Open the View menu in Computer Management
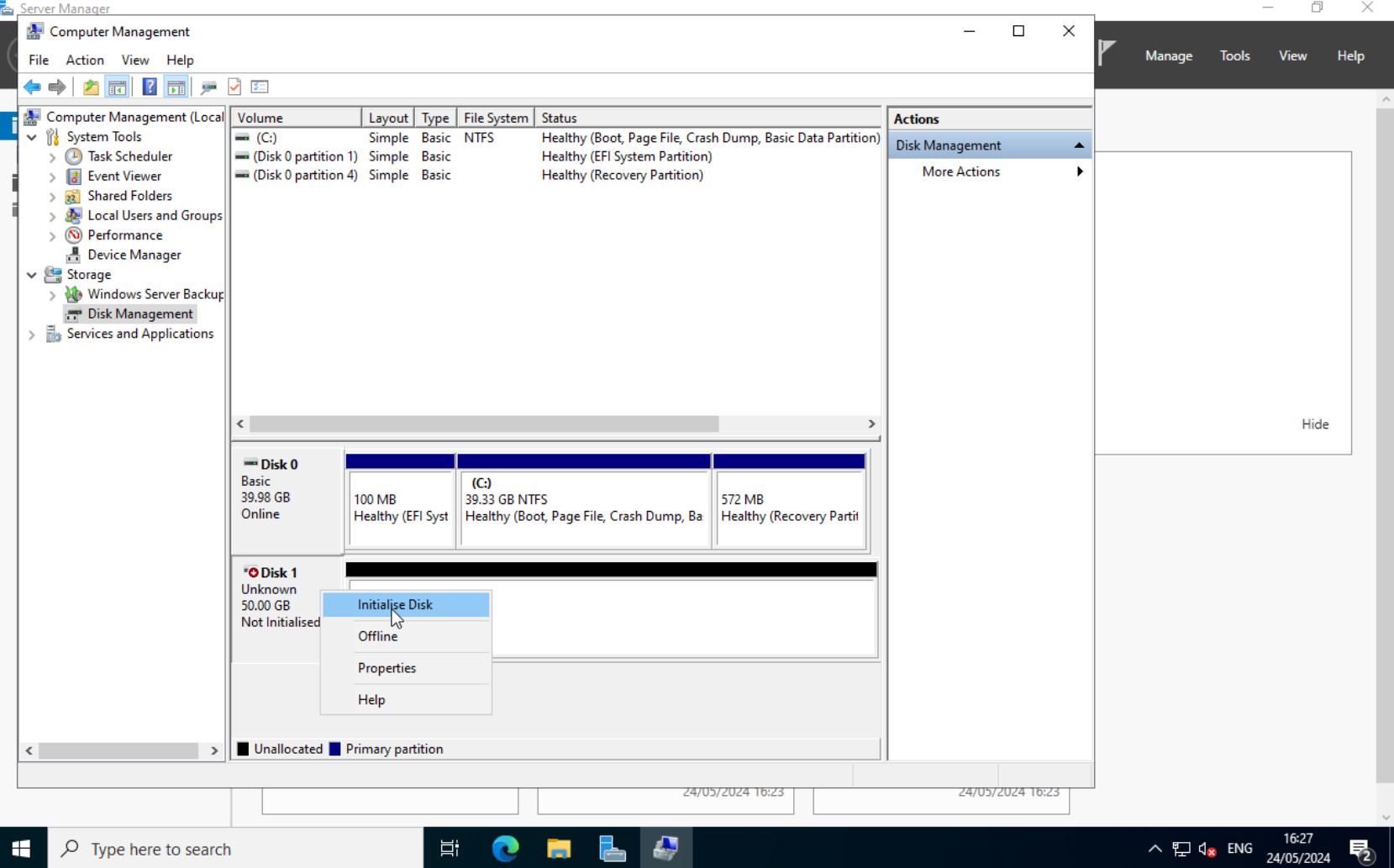This screenshot has height=868, width=1394. 134,60
